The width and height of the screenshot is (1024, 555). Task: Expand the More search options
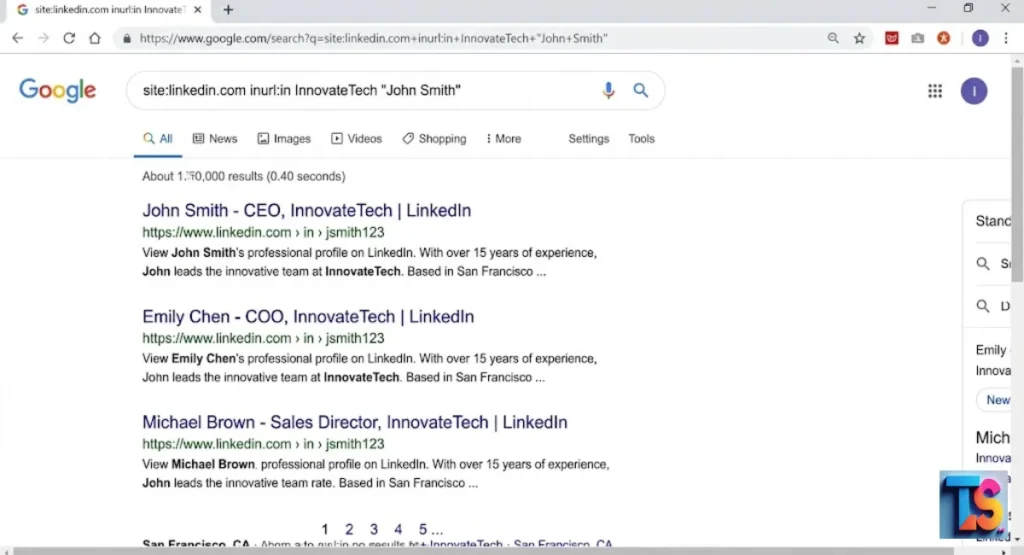coord(504,138)
